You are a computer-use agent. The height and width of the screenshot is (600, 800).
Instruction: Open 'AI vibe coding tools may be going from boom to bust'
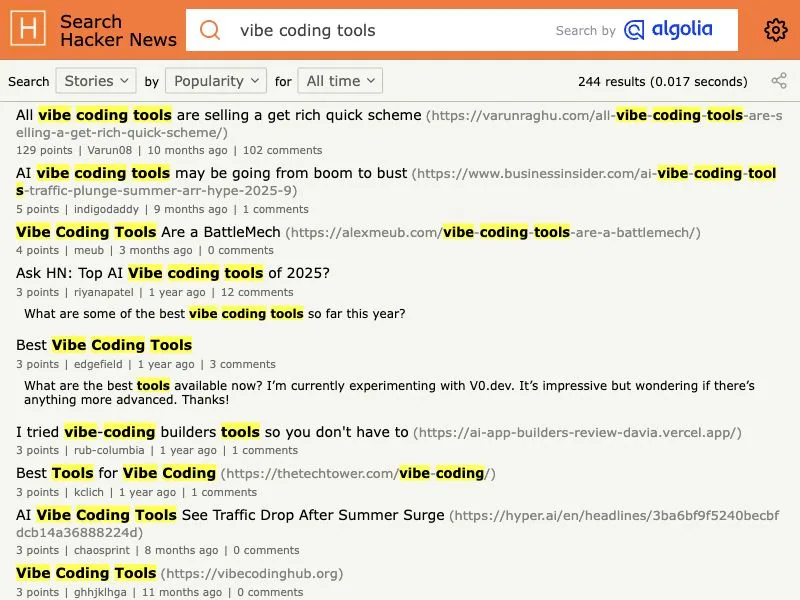pos(211,173)
